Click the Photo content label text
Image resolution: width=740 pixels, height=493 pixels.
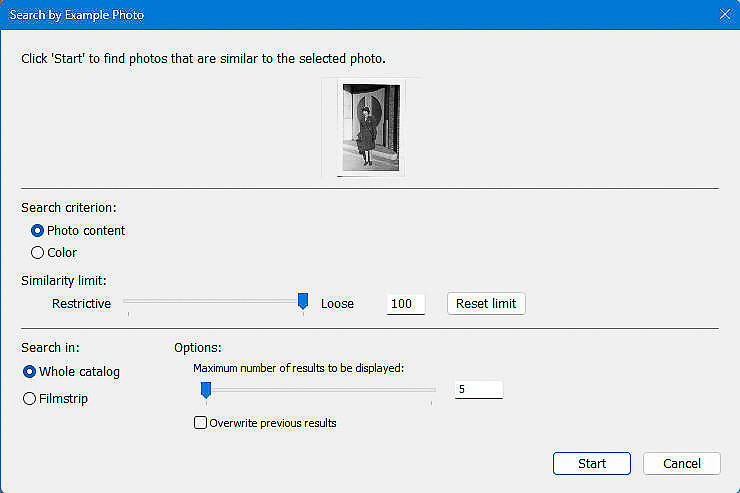86,231
